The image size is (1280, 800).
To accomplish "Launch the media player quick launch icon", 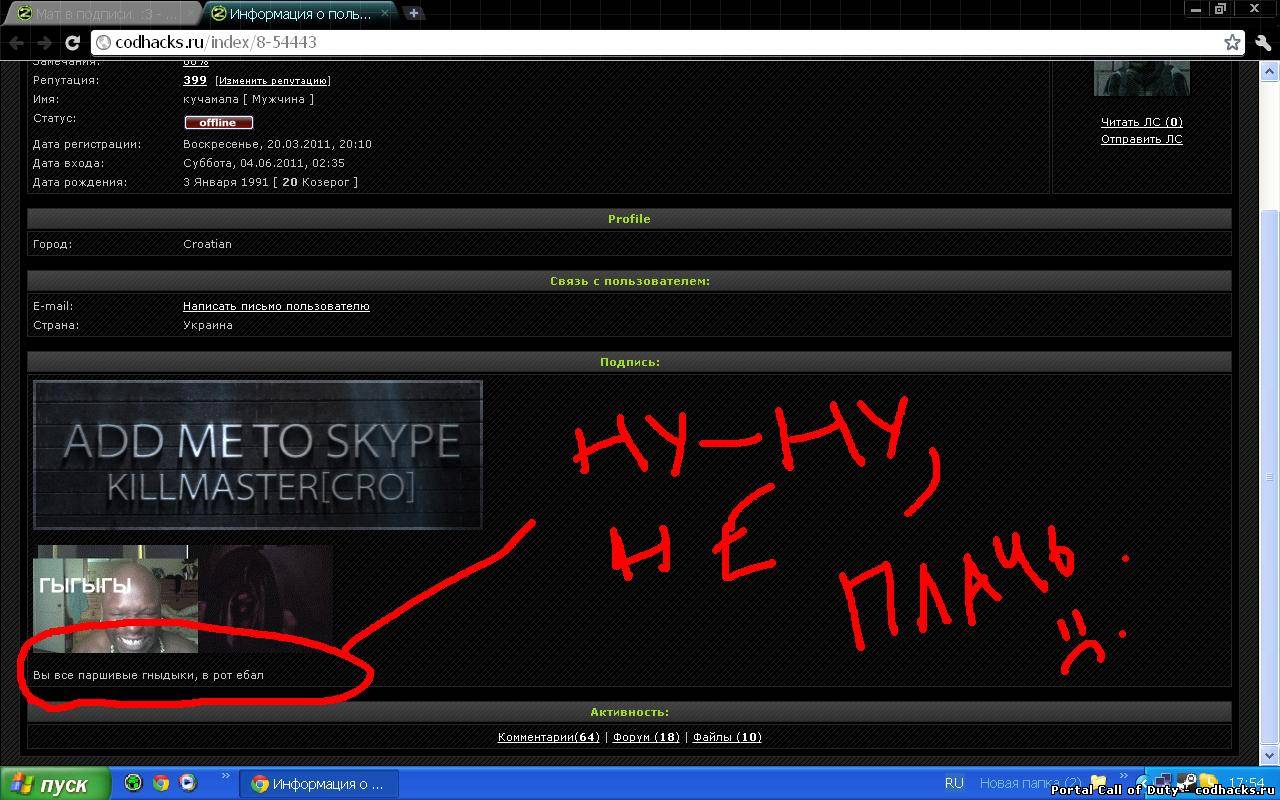I will [x=187, y=783].
